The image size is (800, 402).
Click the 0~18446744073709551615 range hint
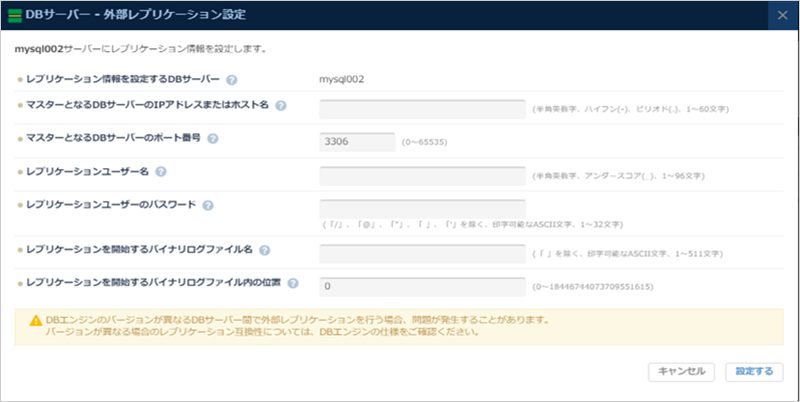593,287
